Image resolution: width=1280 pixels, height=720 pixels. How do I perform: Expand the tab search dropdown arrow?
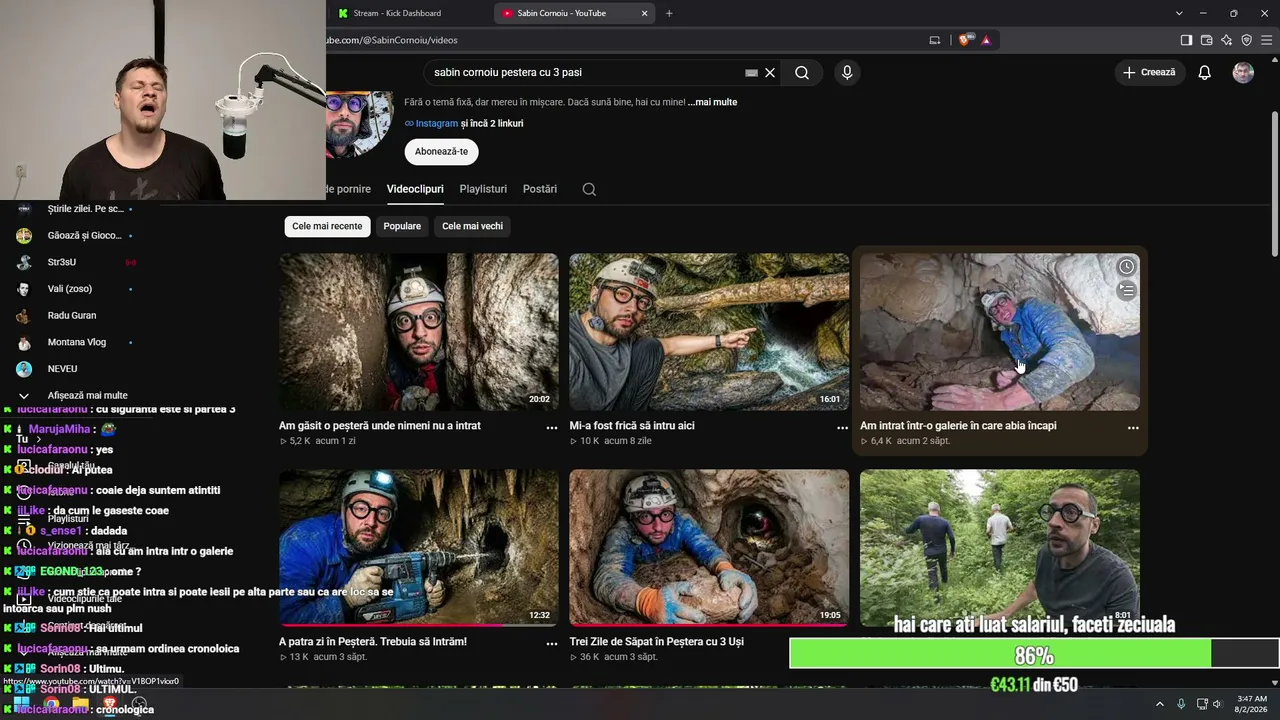tap(1179, 13)
